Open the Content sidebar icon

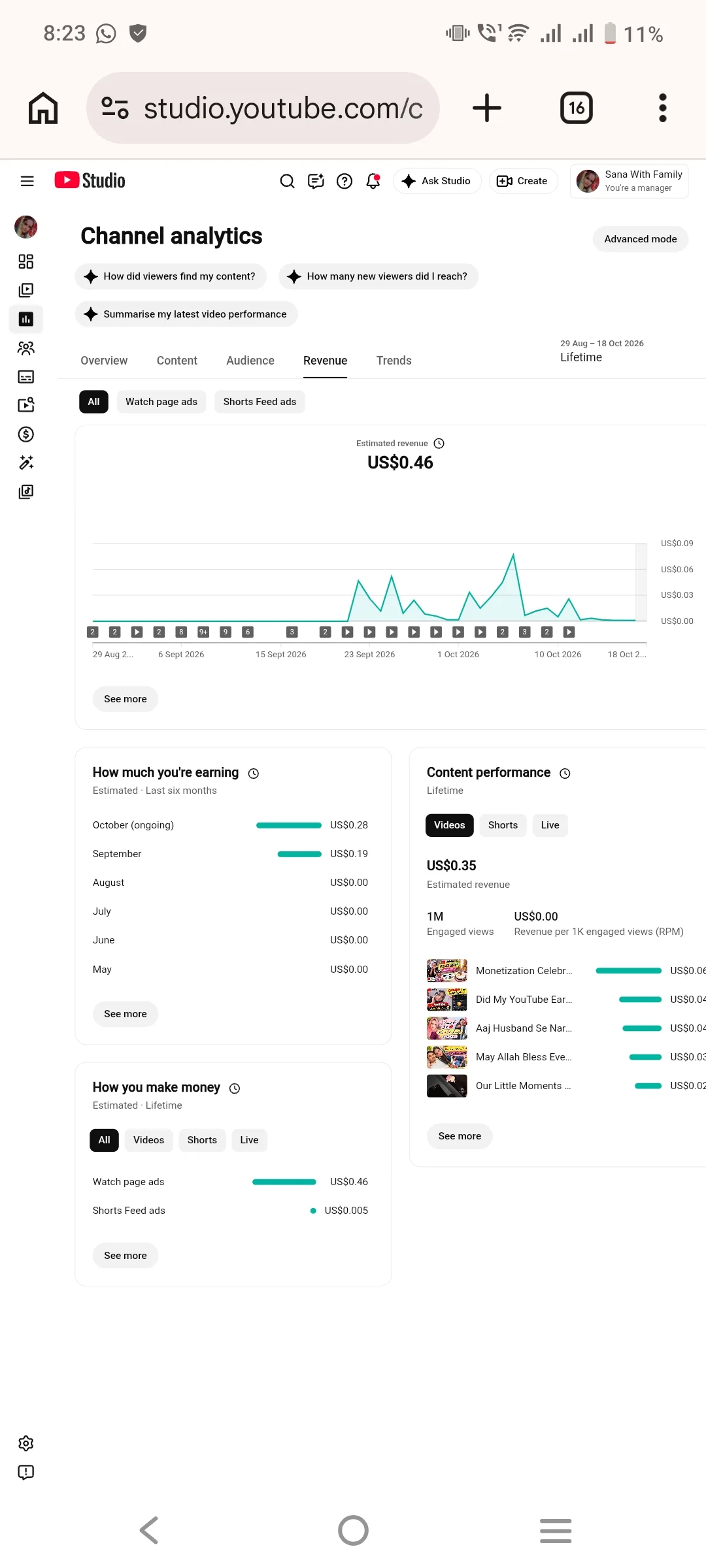(26, 290)
